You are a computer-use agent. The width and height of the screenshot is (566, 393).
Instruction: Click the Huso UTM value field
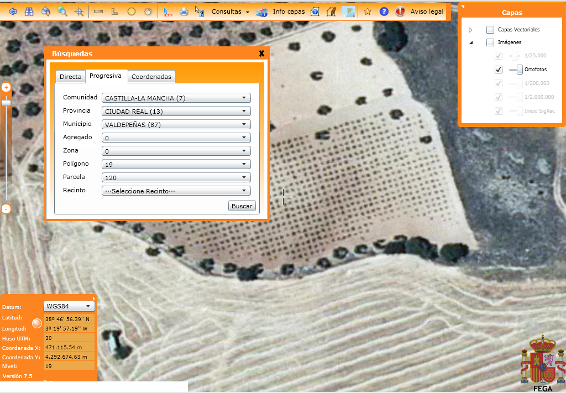coord(69,338)
